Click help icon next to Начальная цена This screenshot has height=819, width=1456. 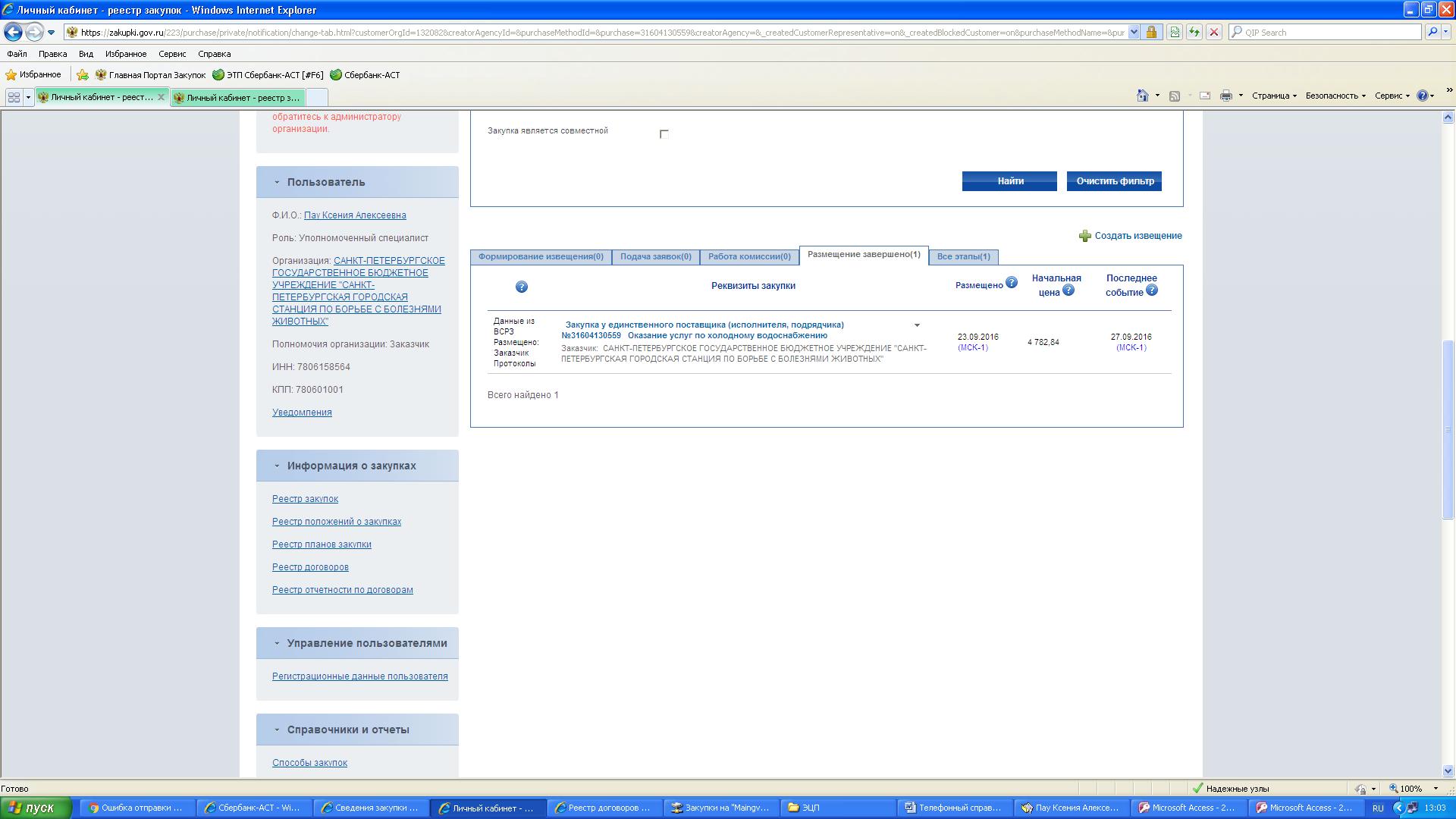tap(1068, 290)
